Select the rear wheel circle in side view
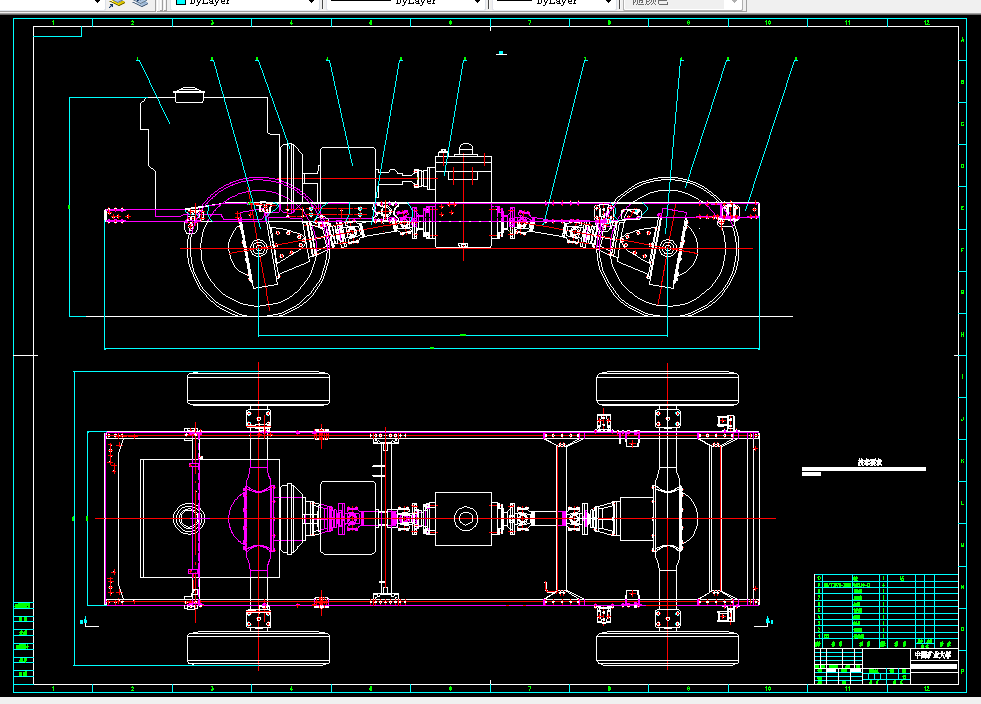The image size is (981, 704). (668, 248)
